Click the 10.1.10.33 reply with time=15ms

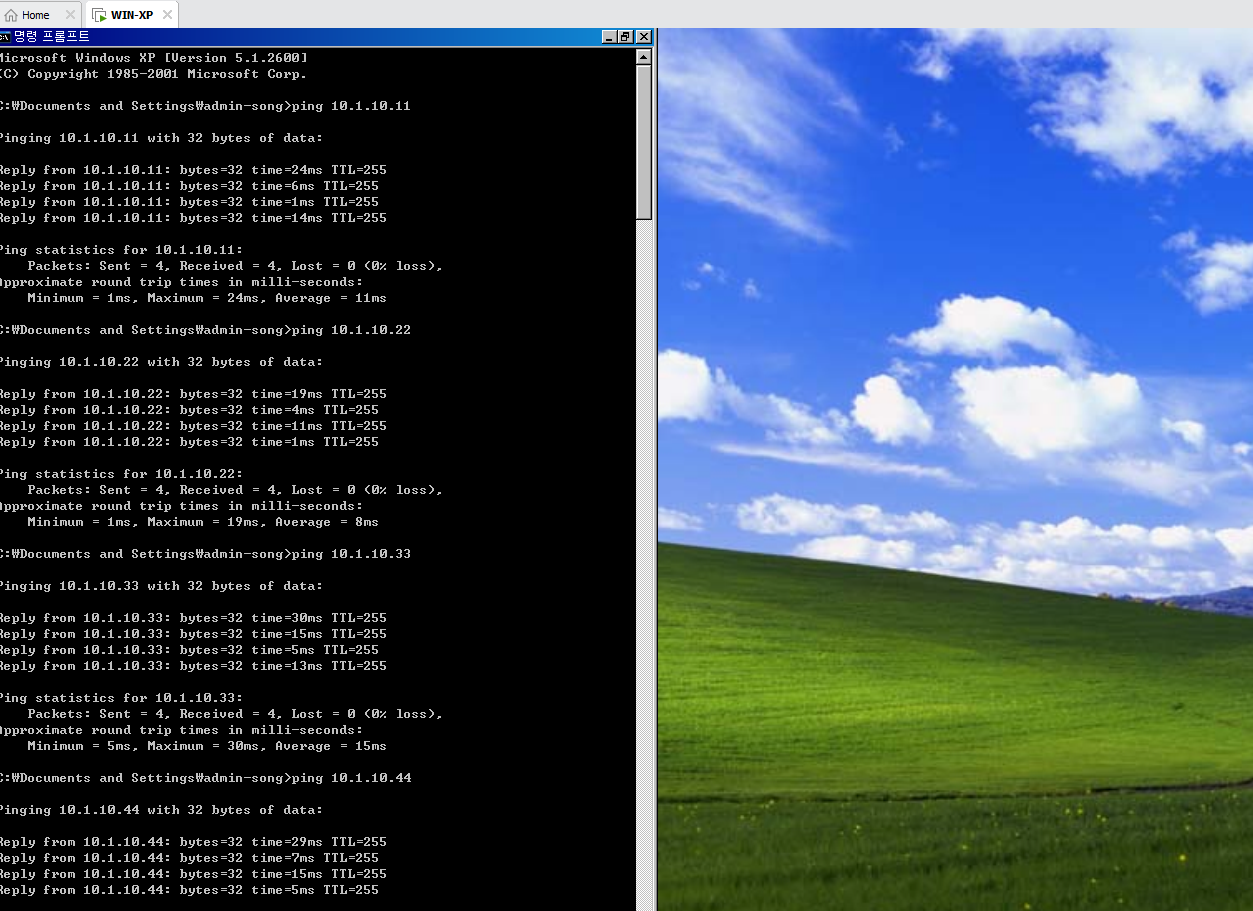(x=193, y=634)
